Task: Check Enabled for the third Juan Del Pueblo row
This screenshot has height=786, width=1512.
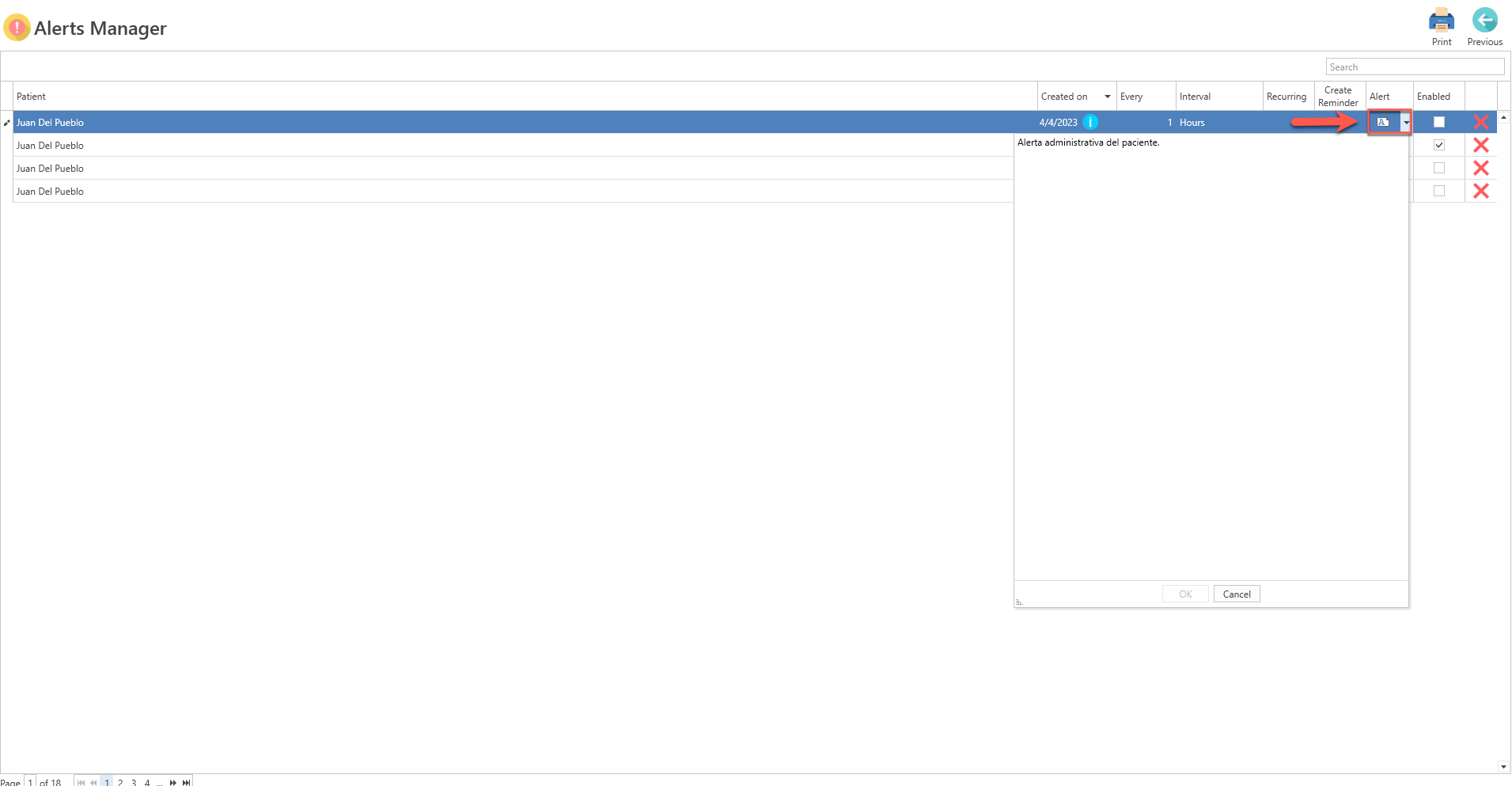Action: [1438, 168]
